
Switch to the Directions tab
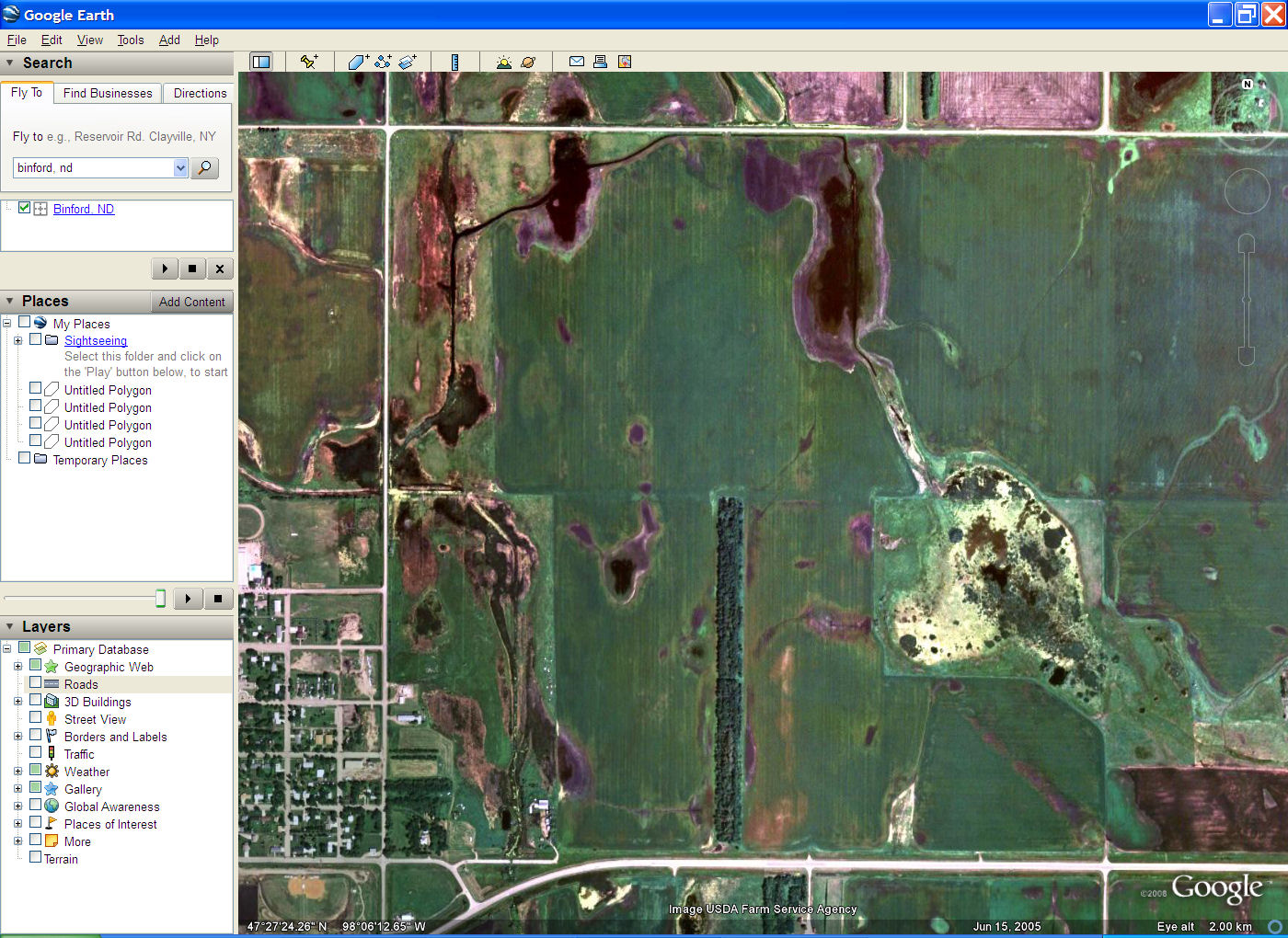(200, 93)
